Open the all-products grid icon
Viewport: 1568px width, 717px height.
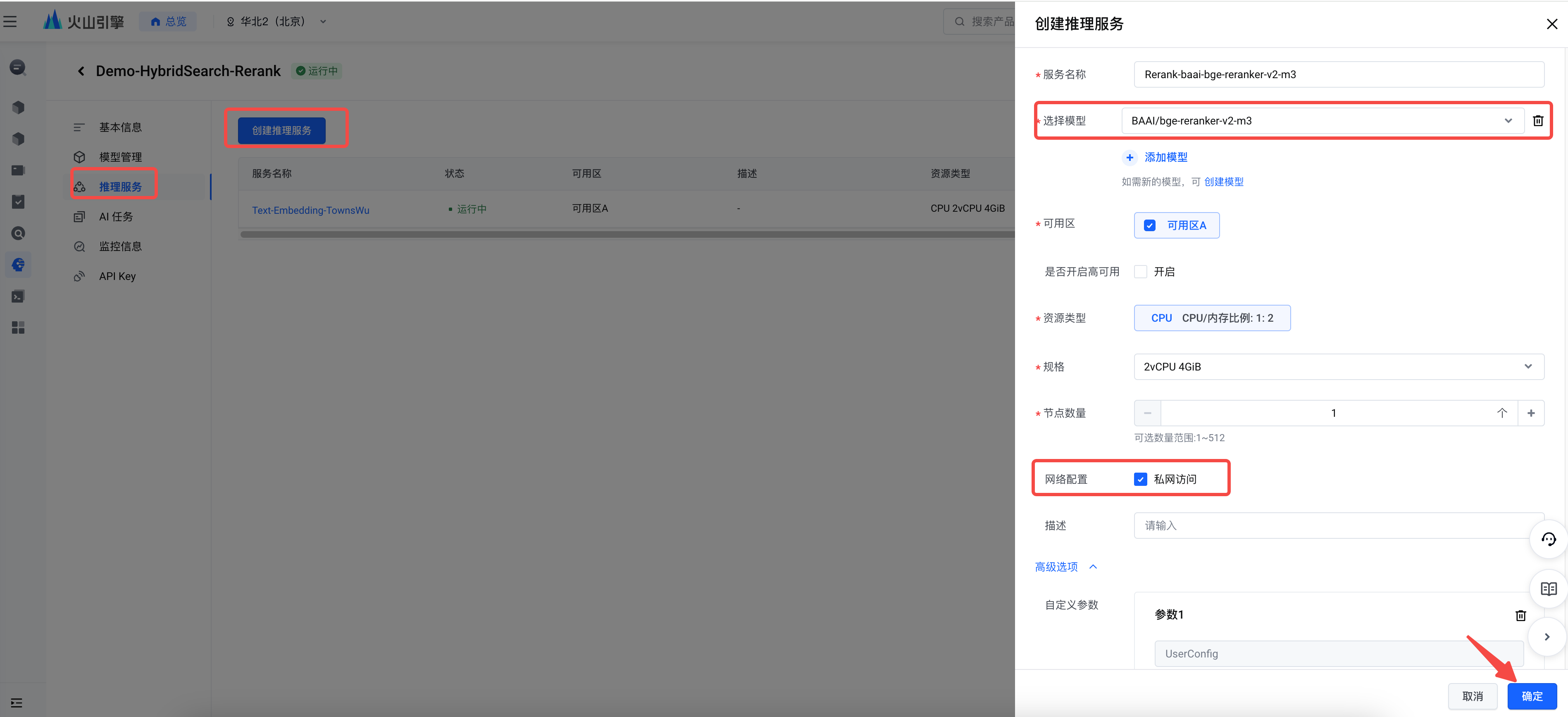point(18,328)
